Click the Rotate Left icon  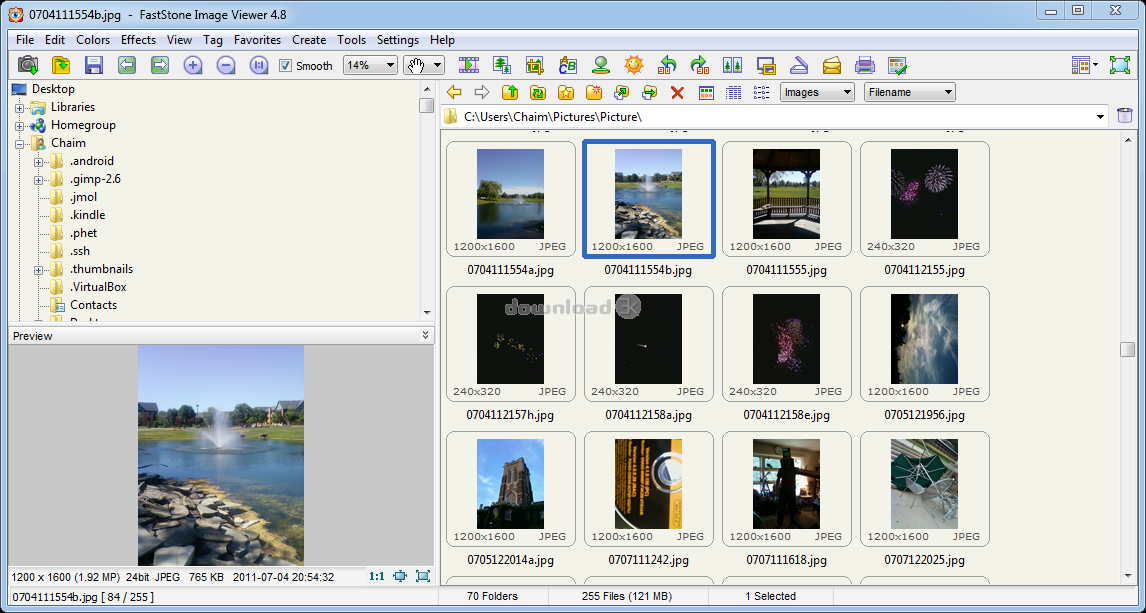pyautogui.click(x=667, y=65)
